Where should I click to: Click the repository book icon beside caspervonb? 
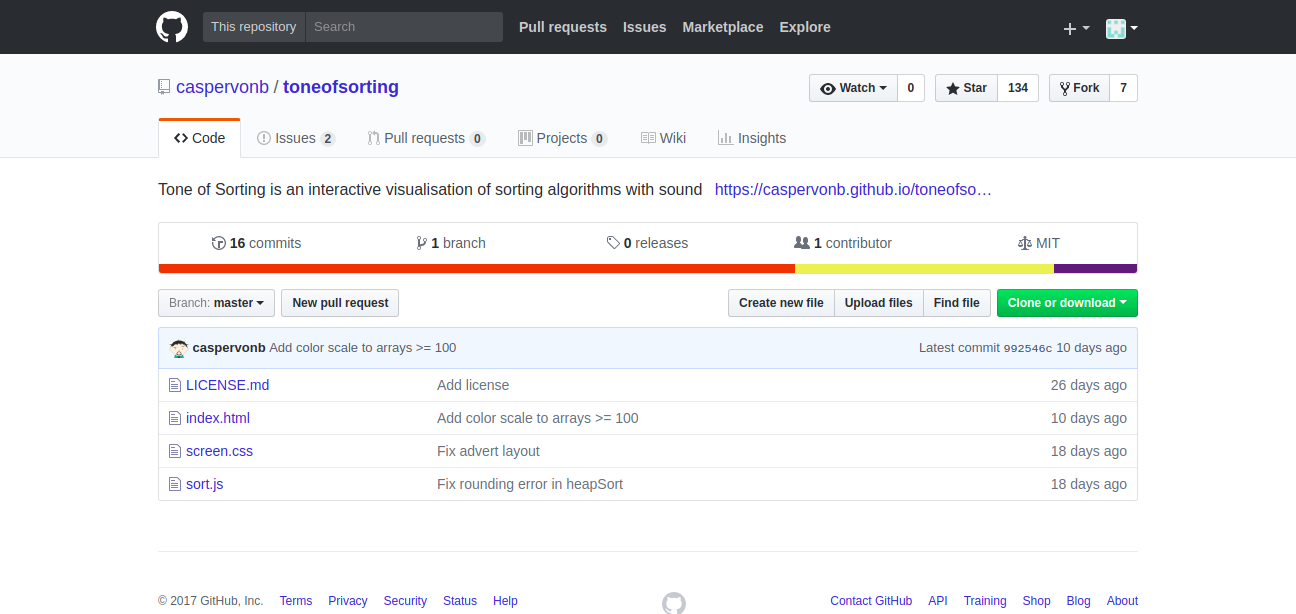[164, 87]
